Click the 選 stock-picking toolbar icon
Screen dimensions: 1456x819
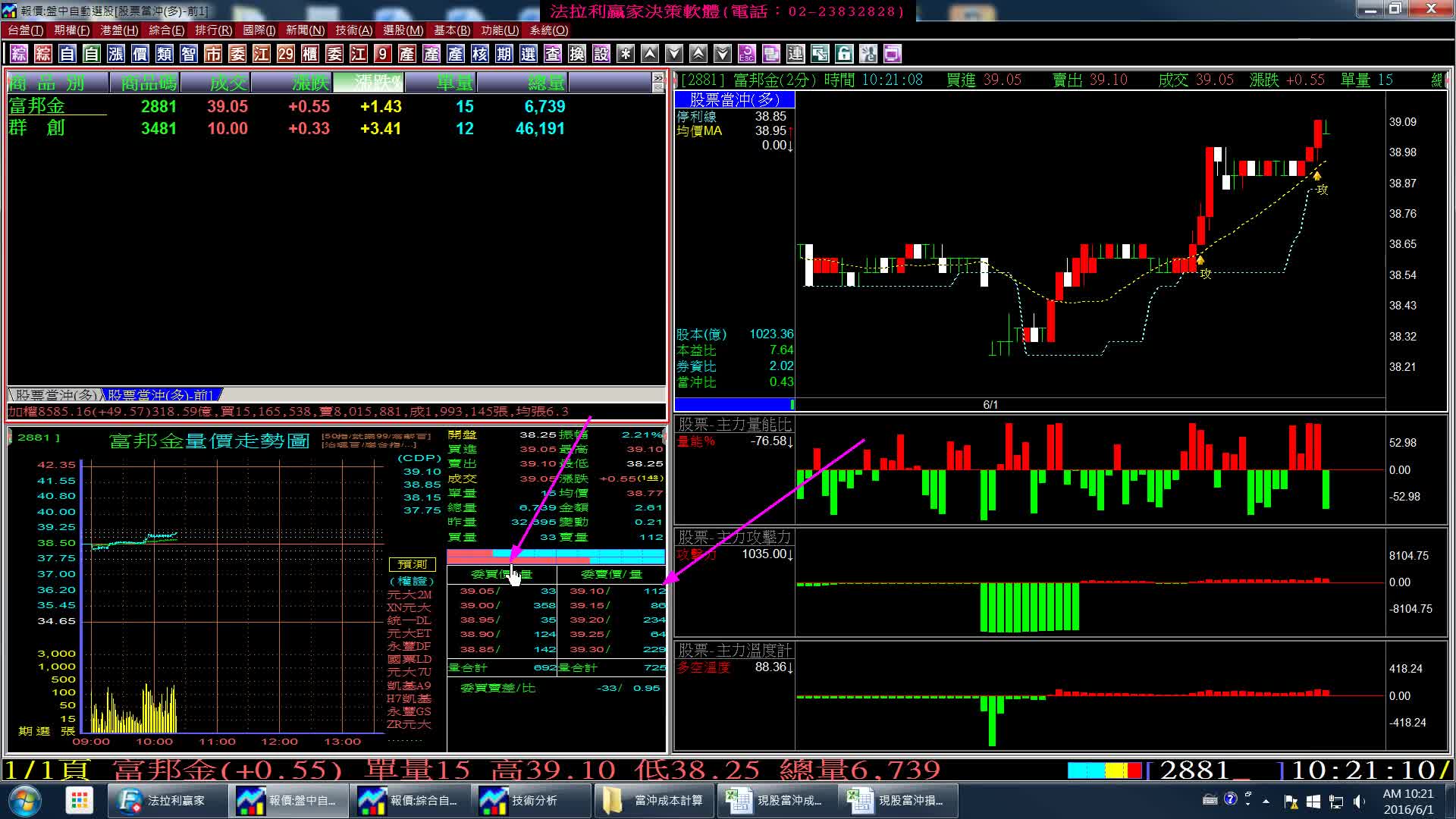pos(529,54)
